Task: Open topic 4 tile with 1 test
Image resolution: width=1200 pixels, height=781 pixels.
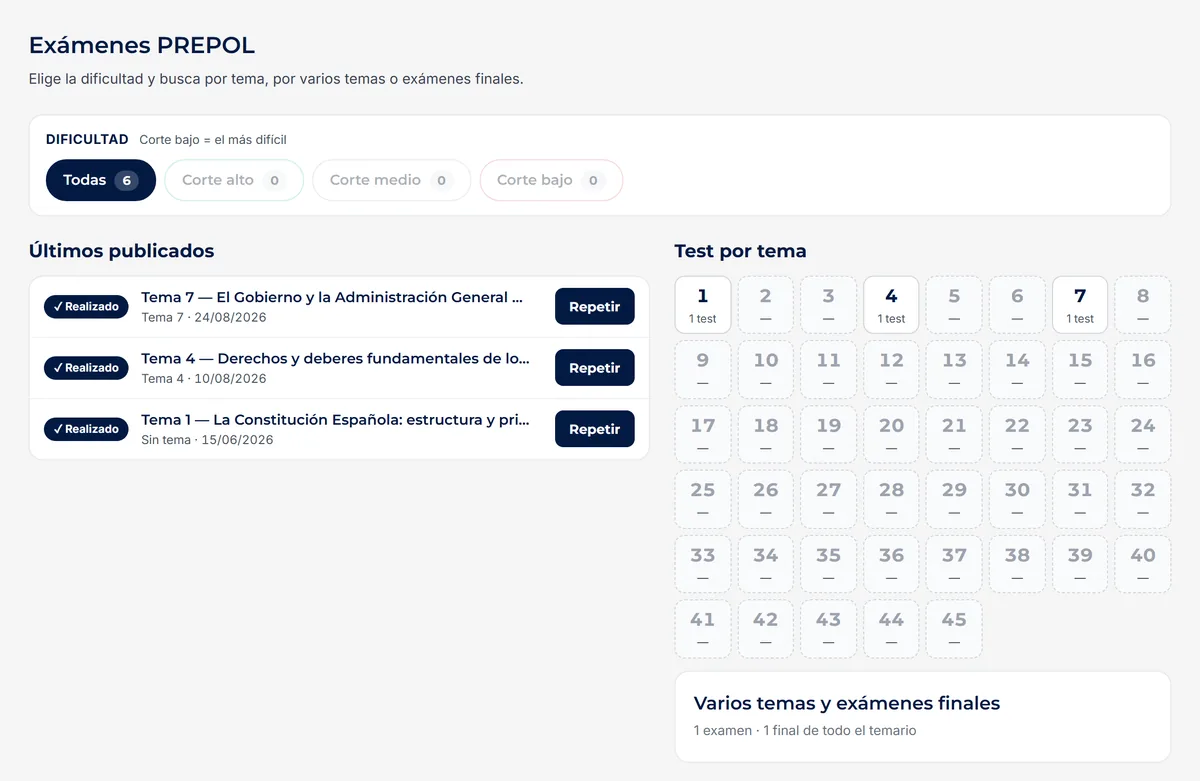Action: click(x=891, y=305)
